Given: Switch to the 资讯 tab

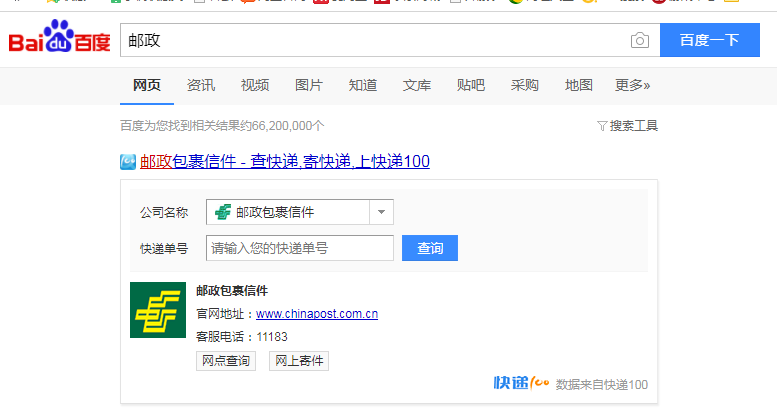Looking at the screenshot, I should 201,85.
